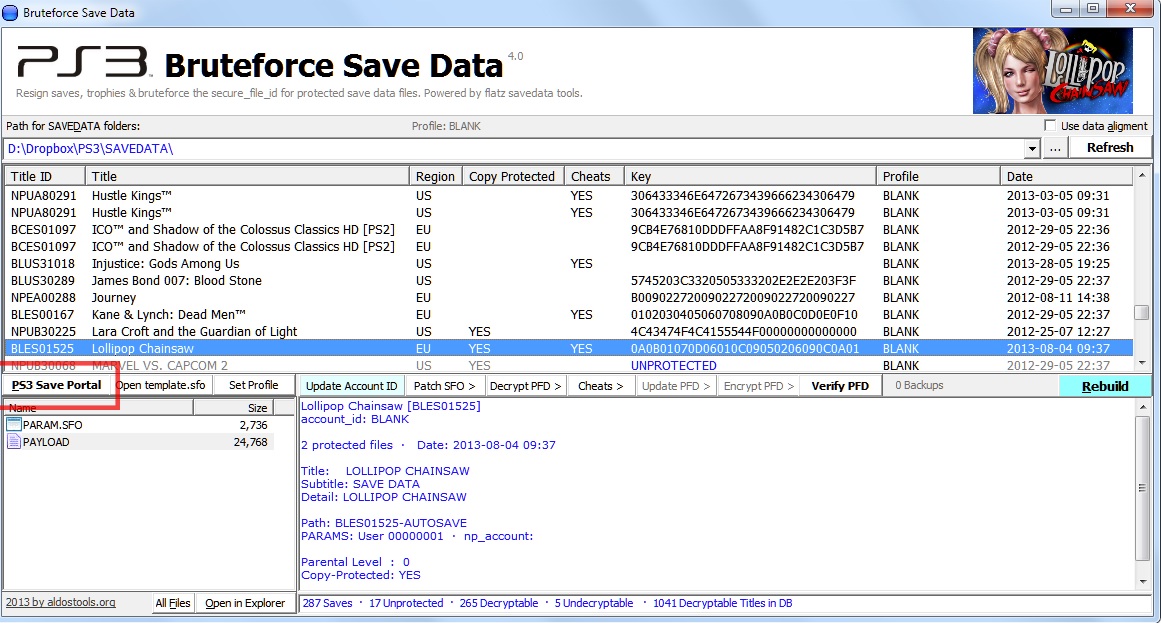1161x623 pixels.
Task: Sort by Copy Protected column header
Action: point(512,176)
